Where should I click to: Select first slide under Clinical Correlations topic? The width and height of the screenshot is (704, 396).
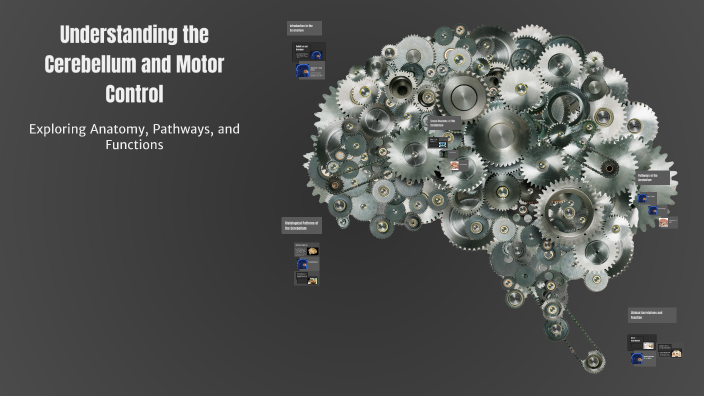tap(642, 342)
